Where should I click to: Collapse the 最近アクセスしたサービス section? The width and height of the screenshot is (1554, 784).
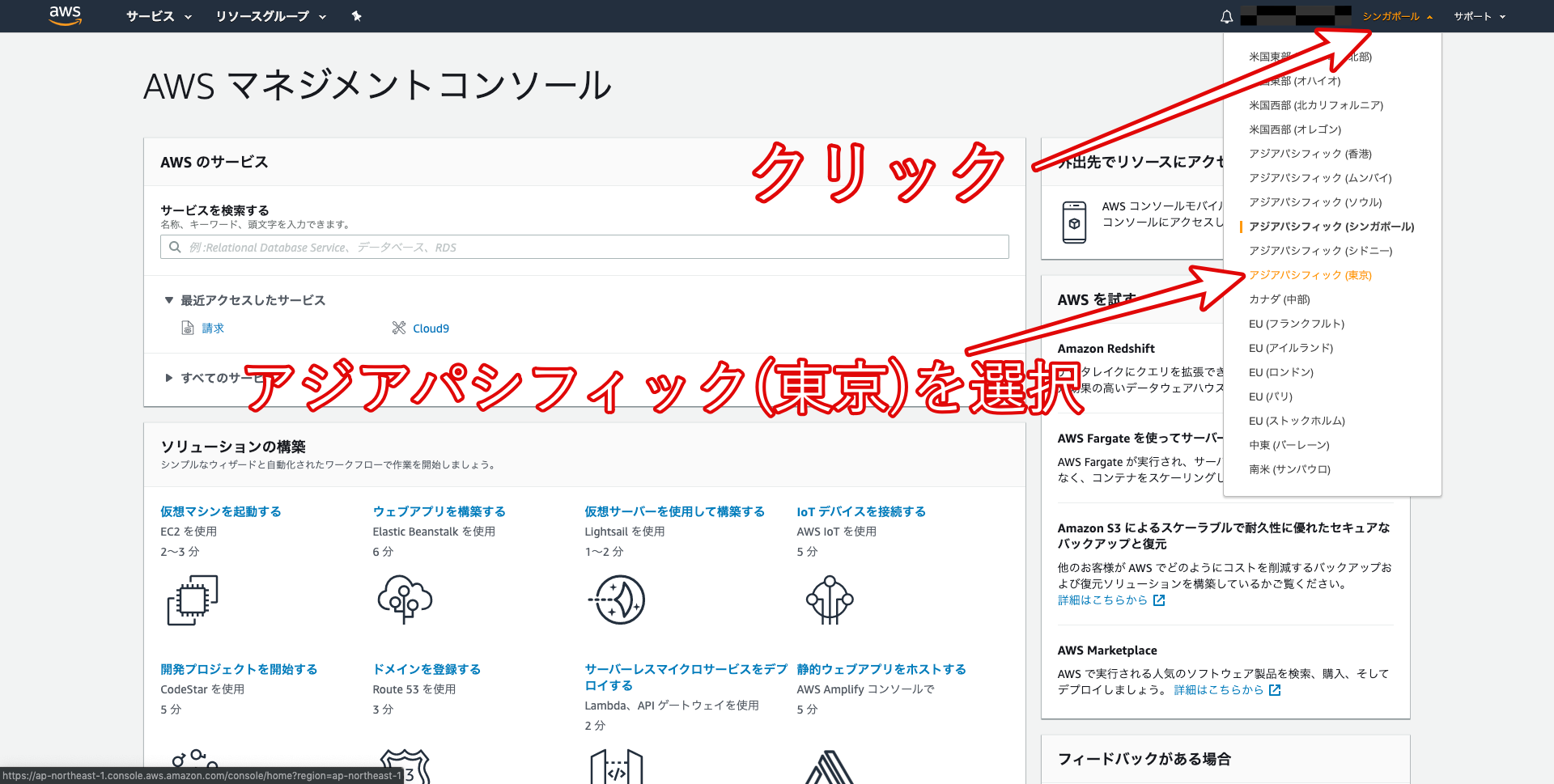[169, 300]
